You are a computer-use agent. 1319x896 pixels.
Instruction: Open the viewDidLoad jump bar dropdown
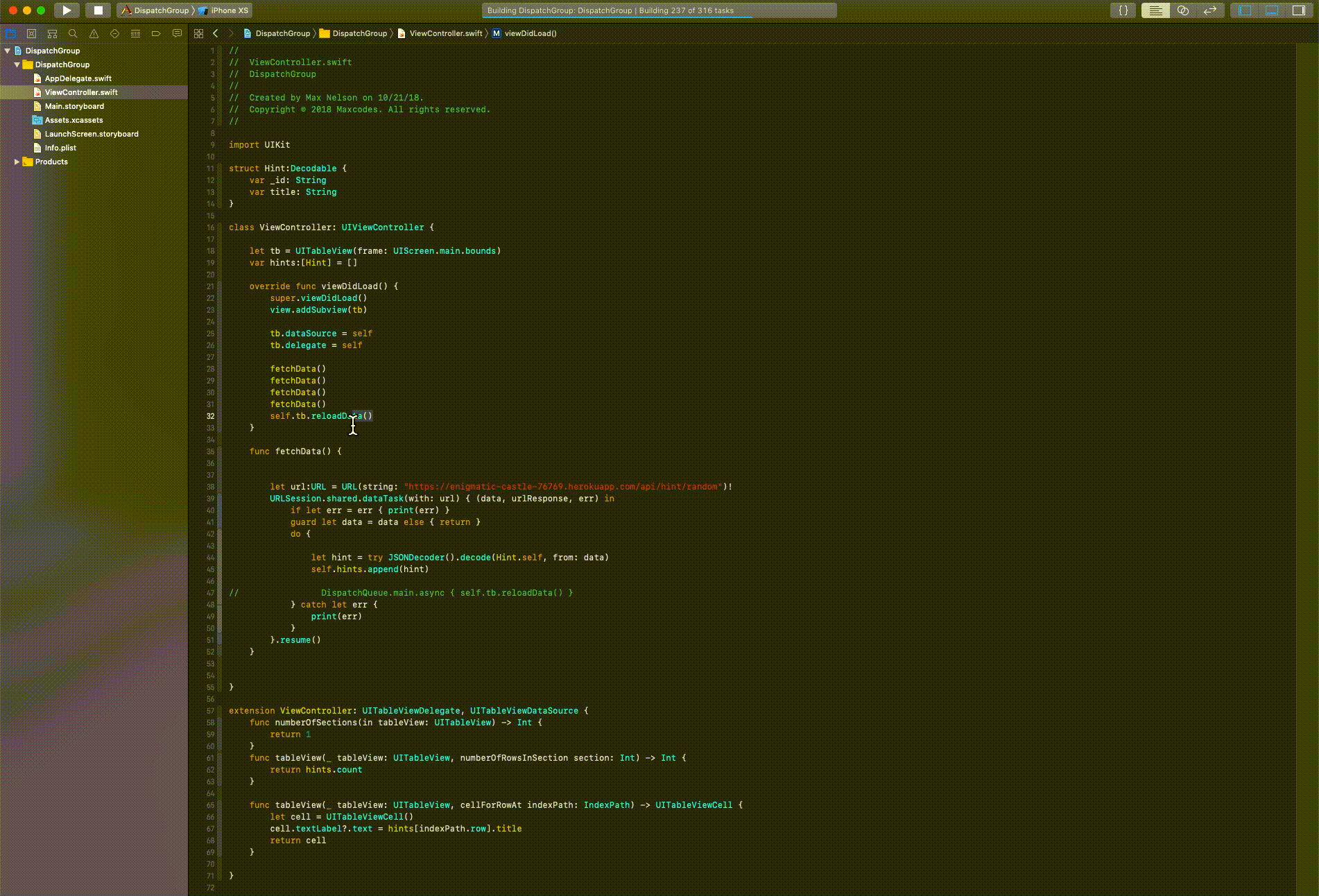[531, 33]
